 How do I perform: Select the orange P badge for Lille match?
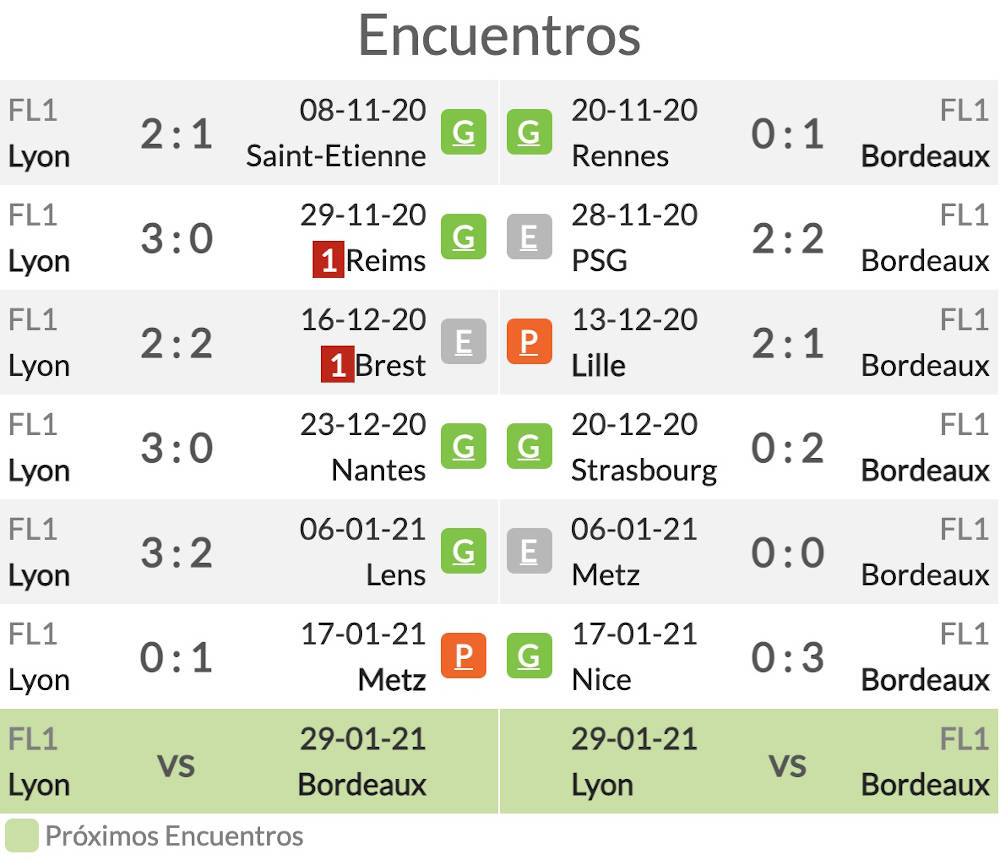click(x=529, y=341)
